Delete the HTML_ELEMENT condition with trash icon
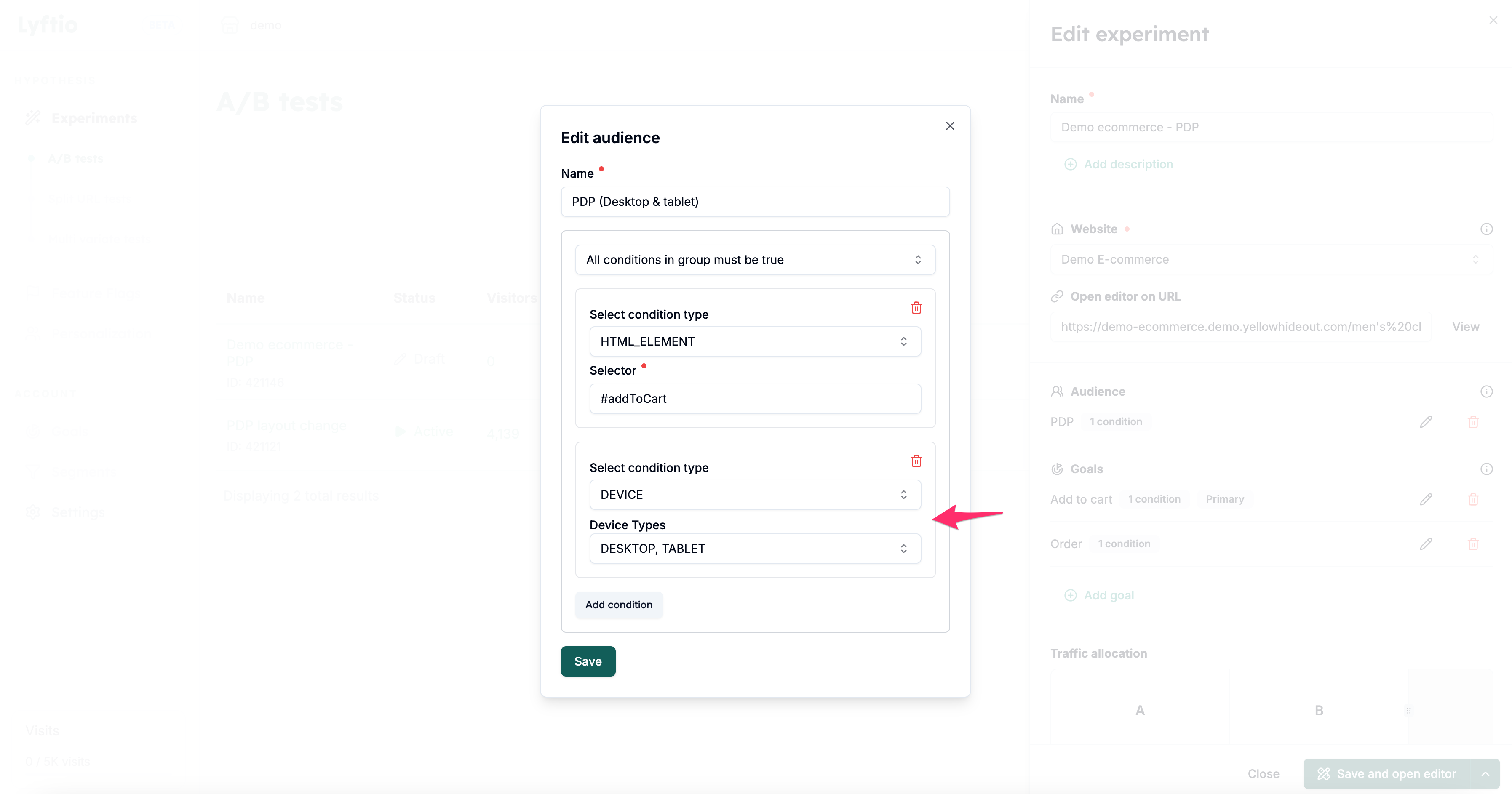 click(x=916, y=307)
